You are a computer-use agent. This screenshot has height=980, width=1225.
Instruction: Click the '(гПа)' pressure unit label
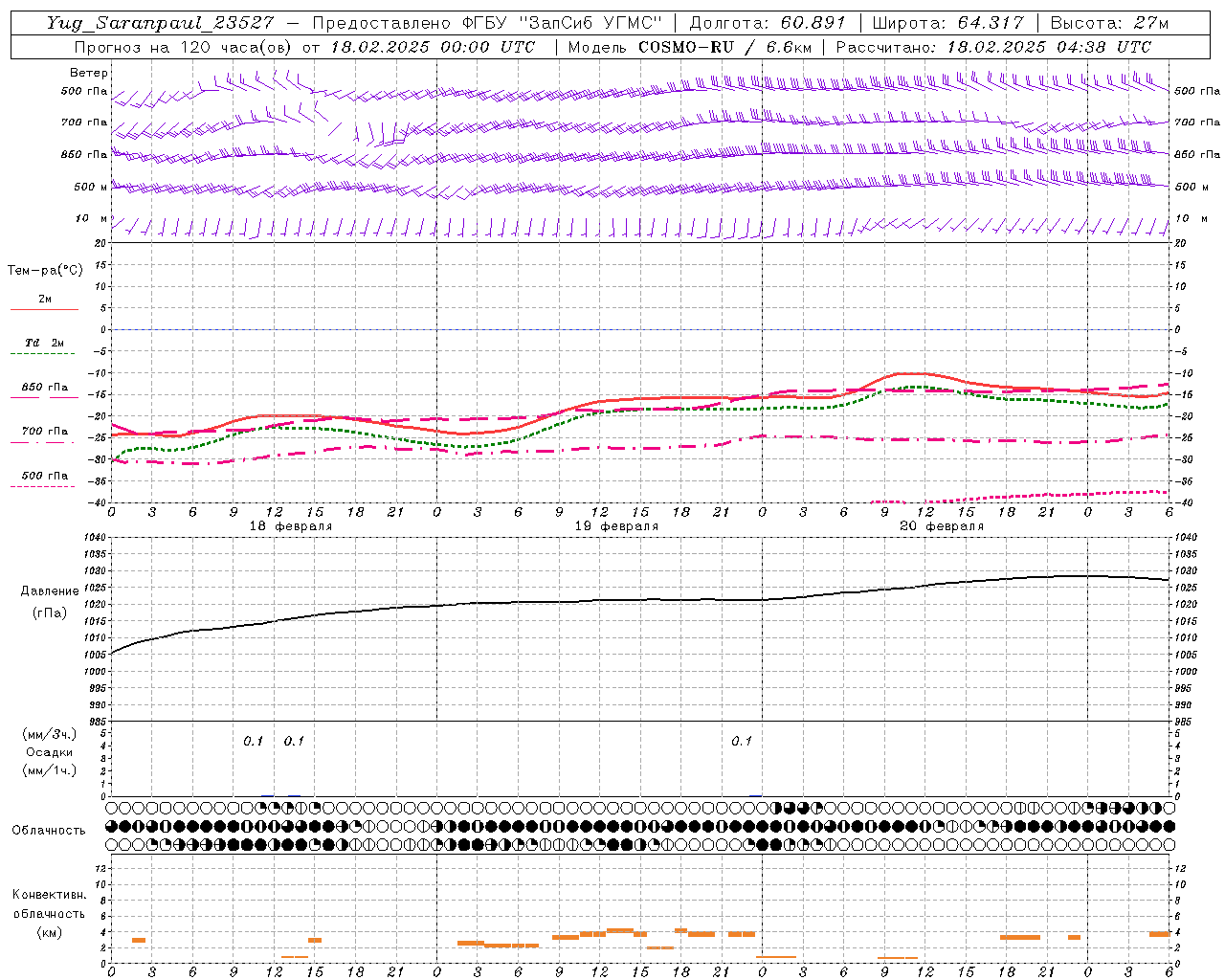[50, 612]
